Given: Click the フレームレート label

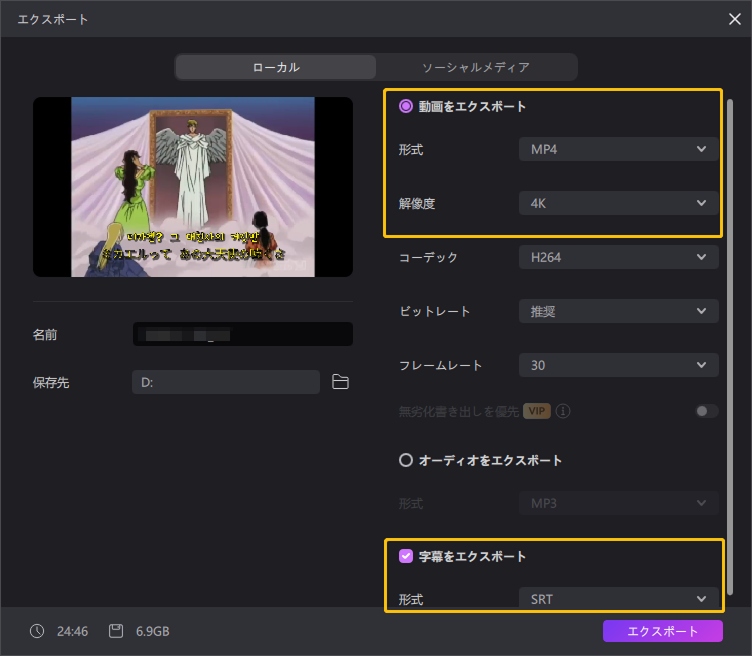Looking at the screenshot, I should 440,365.
